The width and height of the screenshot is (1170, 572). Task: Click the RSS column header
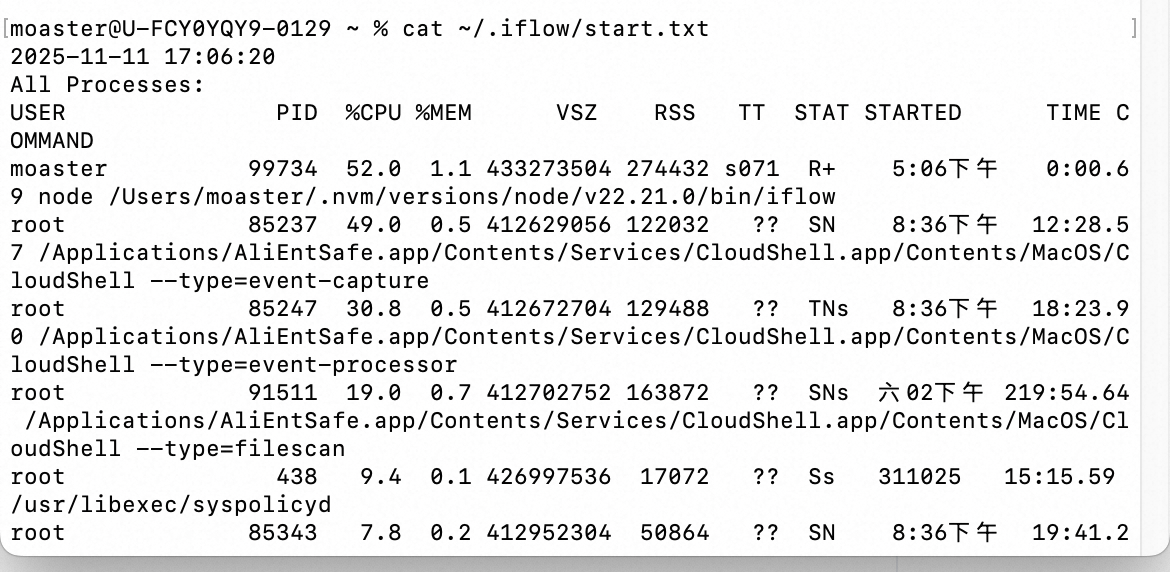pos(674,113)
